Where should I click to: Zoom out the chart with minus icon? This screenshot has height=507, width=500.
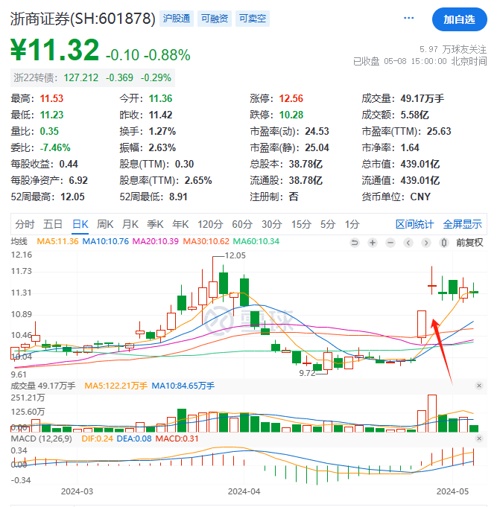click(390, 243)
